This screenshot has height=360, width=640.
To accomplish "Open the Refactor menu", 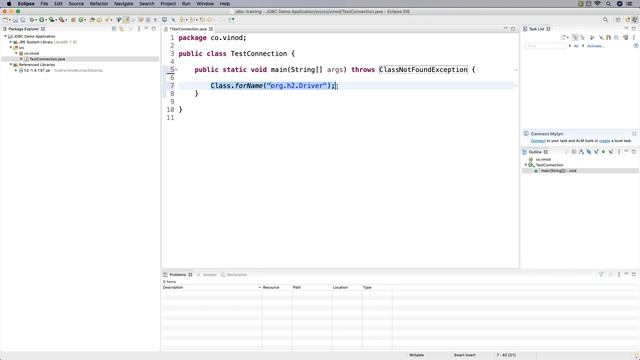I will (99, 4).
